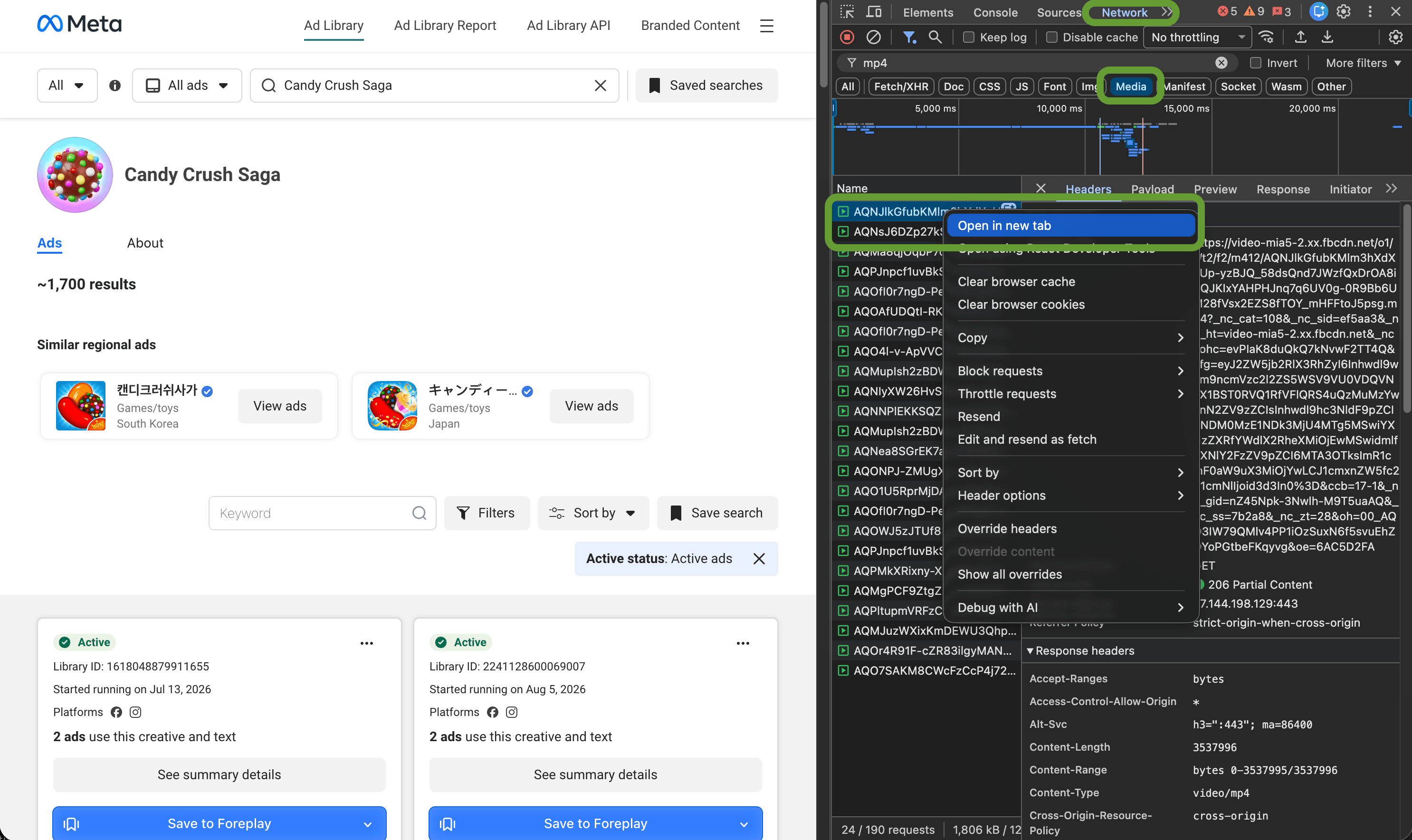Clear the Candy Crush Saga search text
Image resolution: width=1412 pixels, height=840 pixels.
point(601,86)
